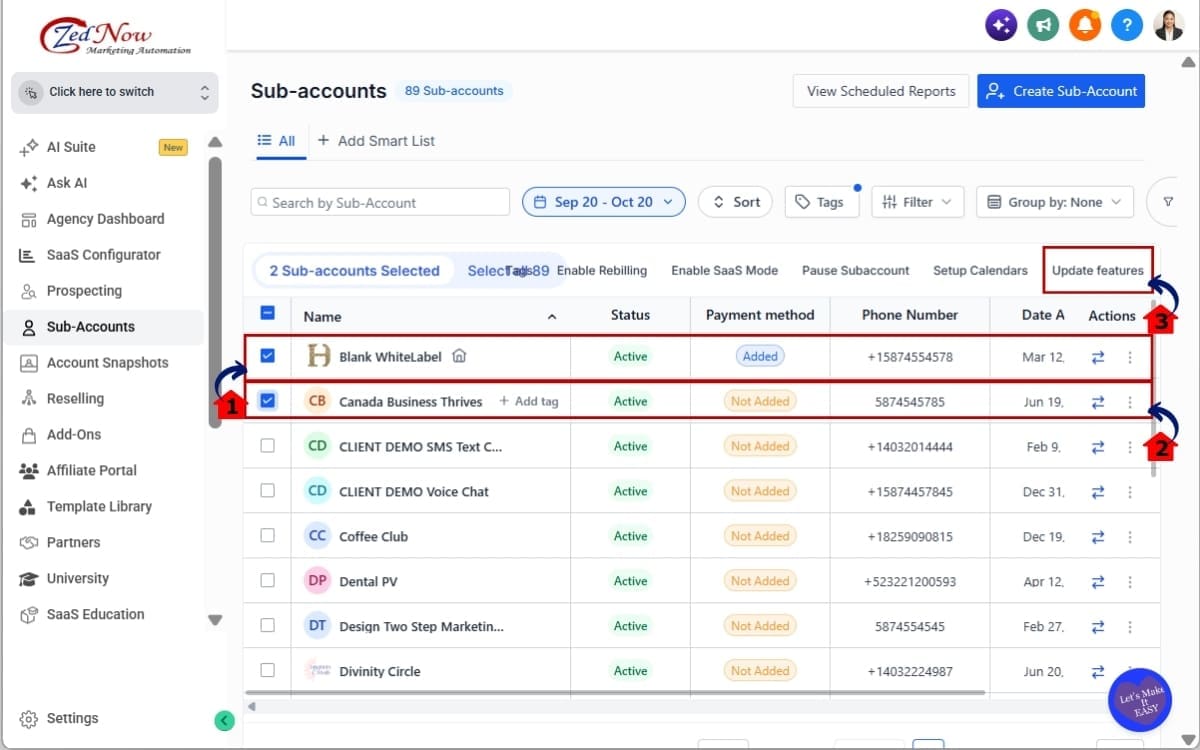This screenshot has height=750, width=1200.
Task: Collapse the sidebar with green arrow button
Action: (224, 720)
